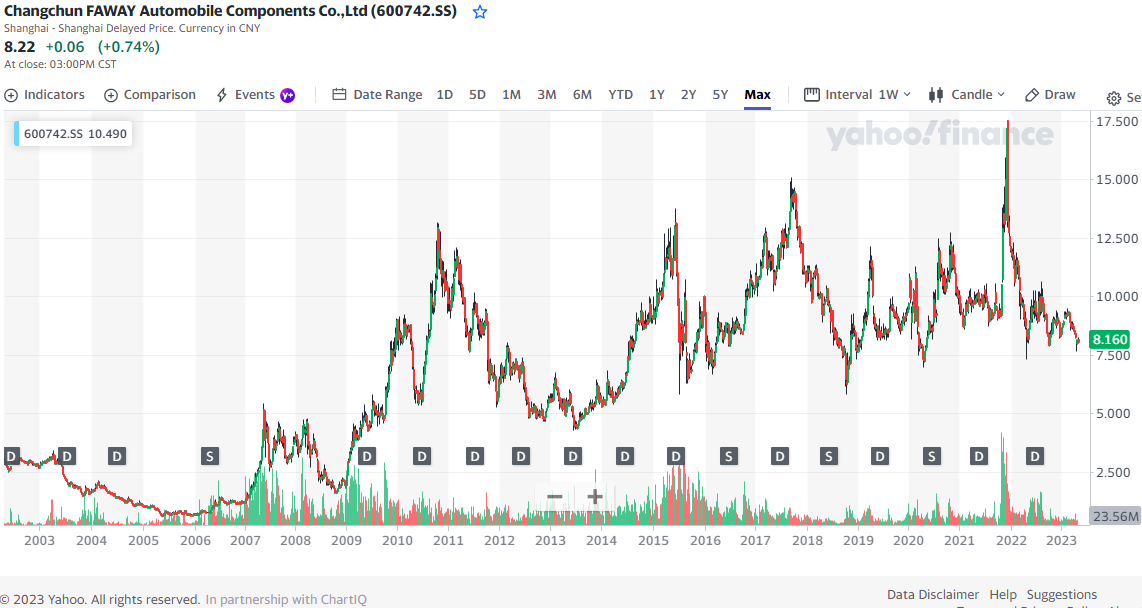Click the dividend marker in 2012
The width and height of the screenshot is (1142, 608).
click(521, 457)
